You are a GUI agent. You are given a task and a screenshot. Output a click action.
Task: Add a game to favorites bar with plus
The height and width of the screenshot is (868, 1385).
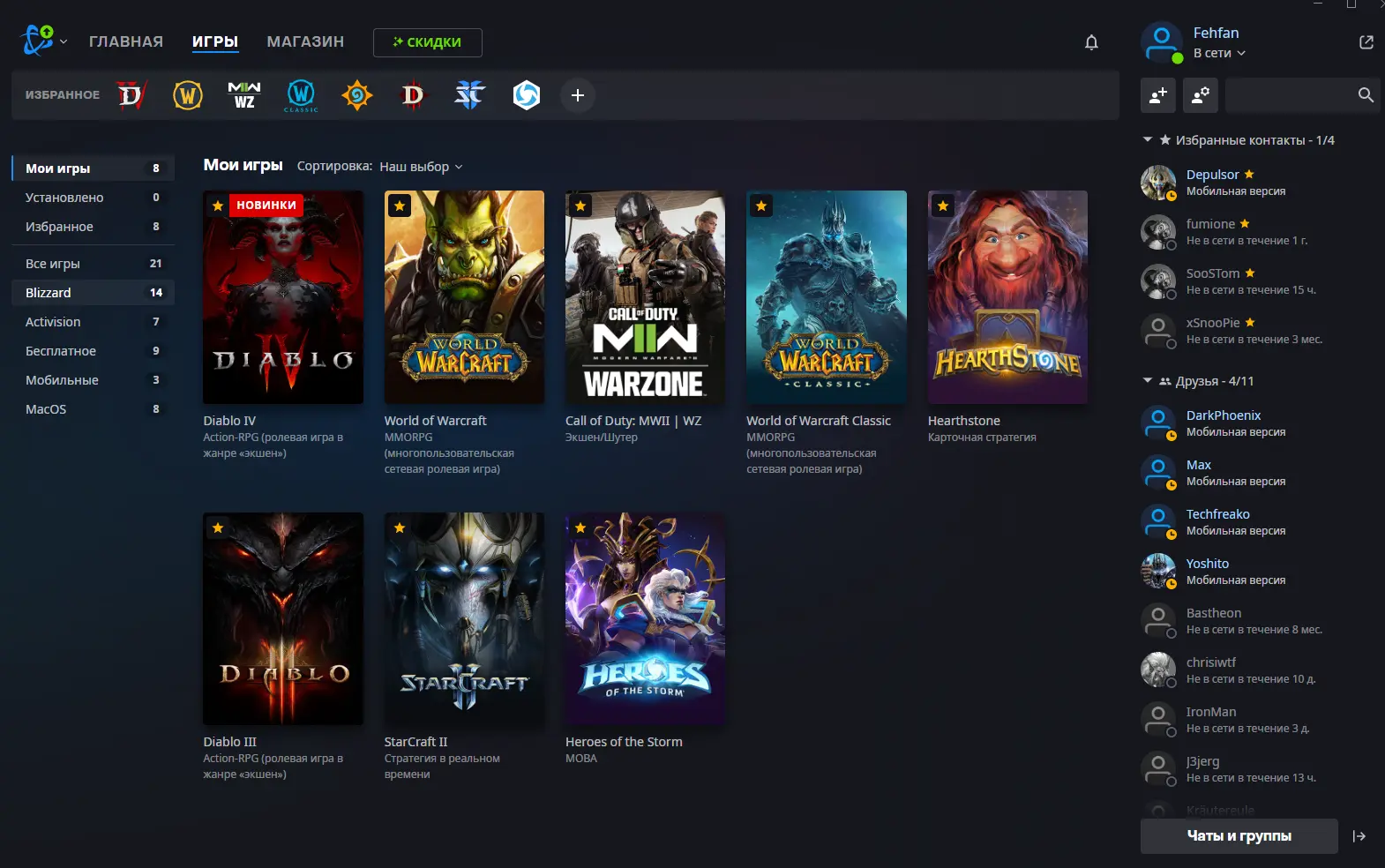pos(578,95)
